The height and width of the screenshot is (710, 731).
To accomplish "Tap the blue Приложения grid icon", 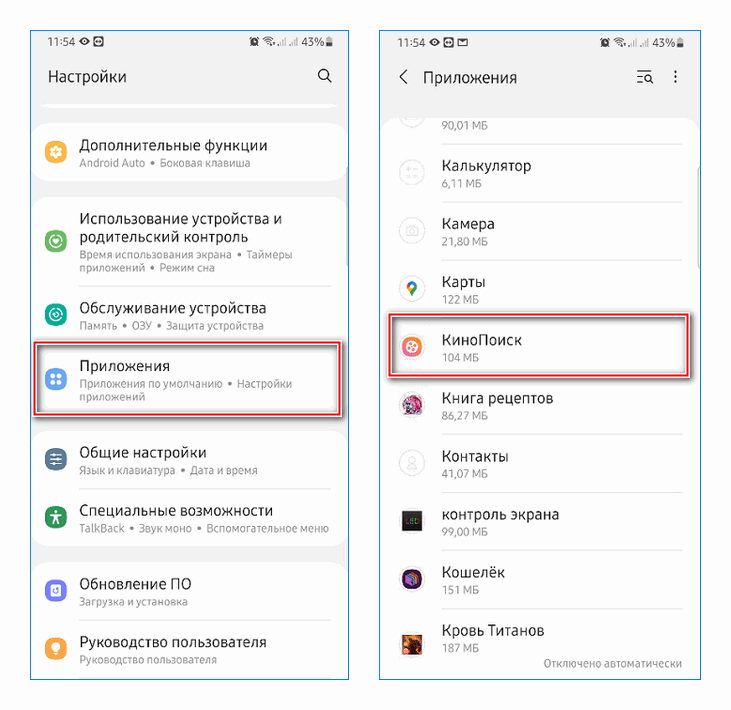I will tap(56, 379).
